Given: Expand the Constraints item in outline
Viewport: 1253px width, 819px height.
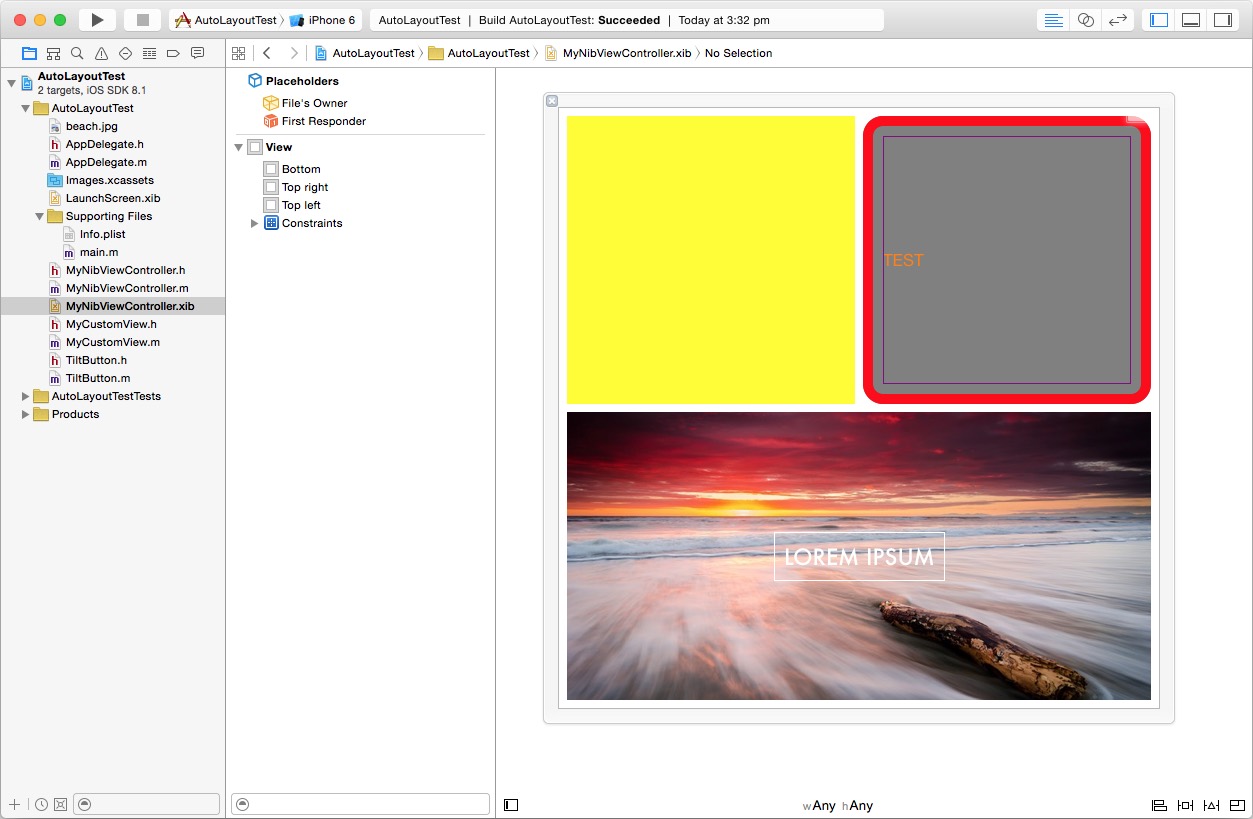Looking at the screenshot, I should click(x=254, y=223).
